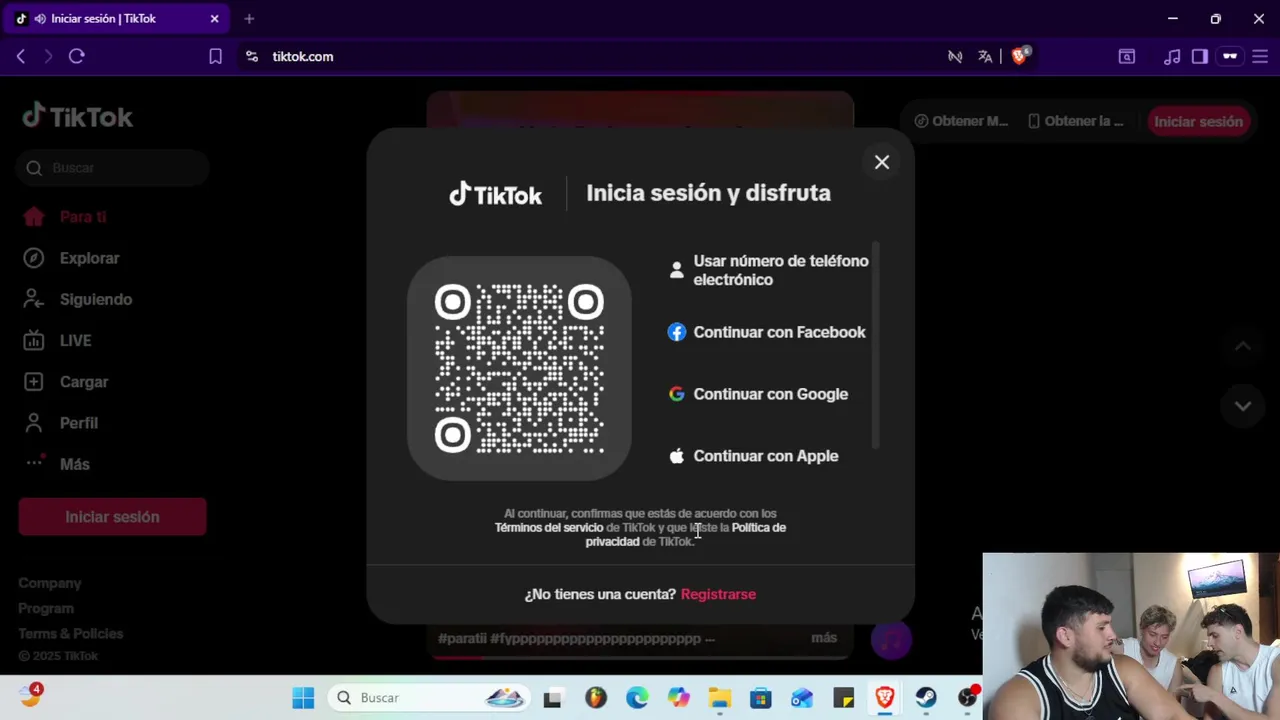This screenshot has width=1280, height=720.
Task: Click Obtener la... app button
Action: [x=1076, y=121]
